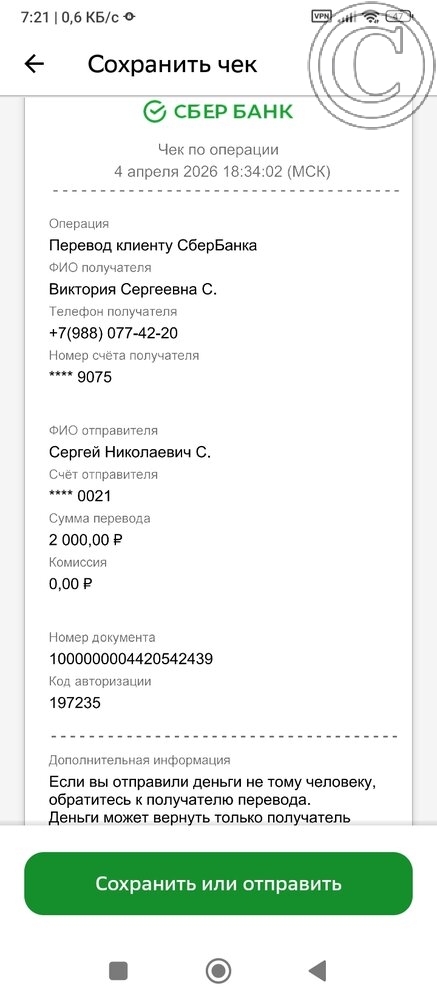The height and width of the screenshot is (1000, 437).
Task: Tap the Wi-Fi status icon
Action: point(371,17)
